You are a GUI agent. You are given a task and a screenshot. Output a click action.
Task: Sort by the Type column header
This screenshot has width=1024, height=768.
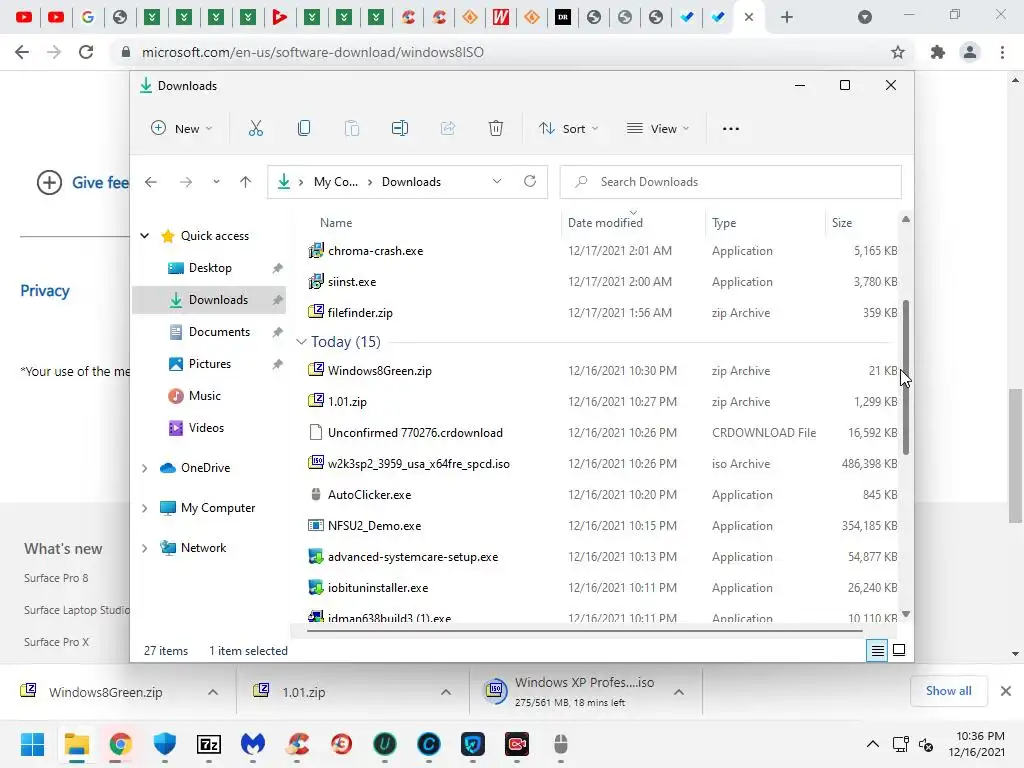coord(724,223)
